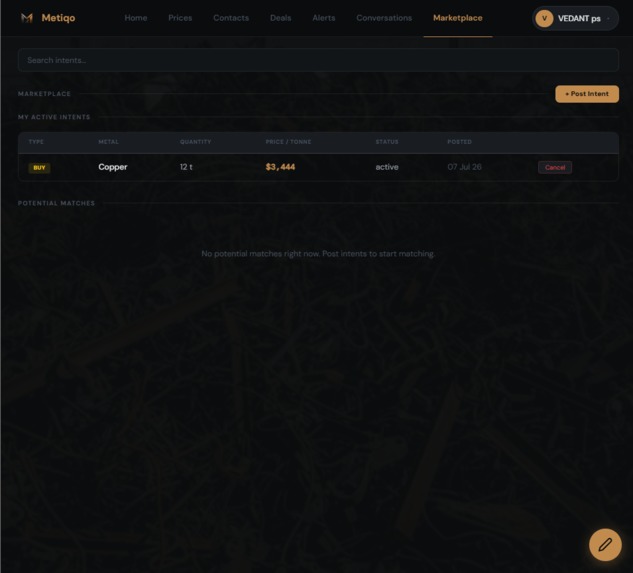Image resolution: width=633 pixels, height=573 pixels.
Task: Click the BUY badge in the Copper row
Action: click(39, 168)
